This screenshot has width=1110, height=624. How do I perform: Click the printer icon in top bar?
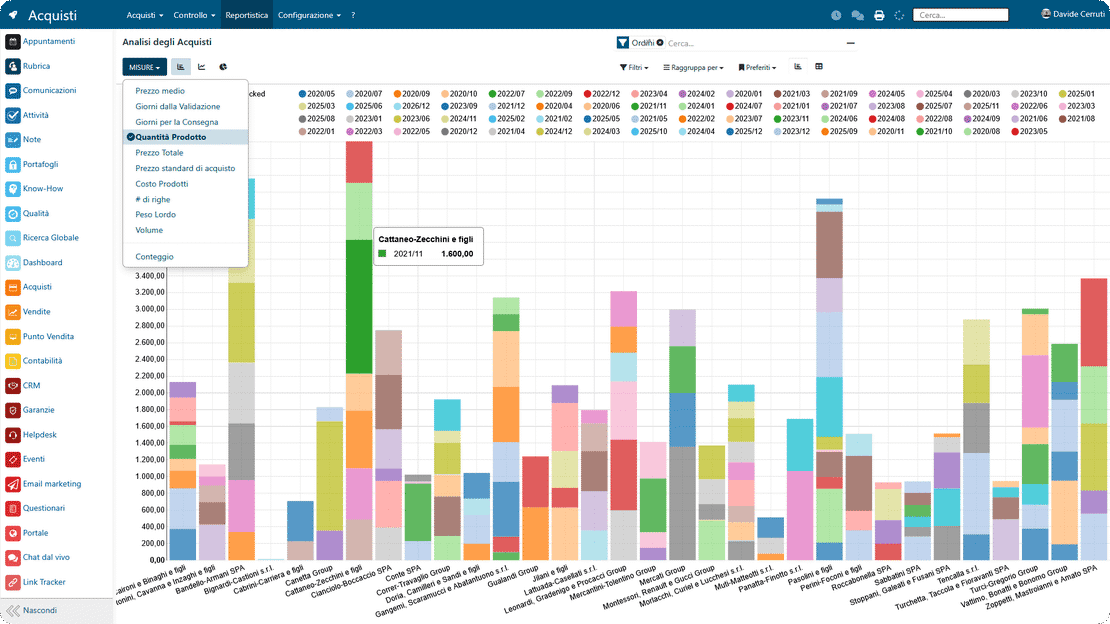879,15
